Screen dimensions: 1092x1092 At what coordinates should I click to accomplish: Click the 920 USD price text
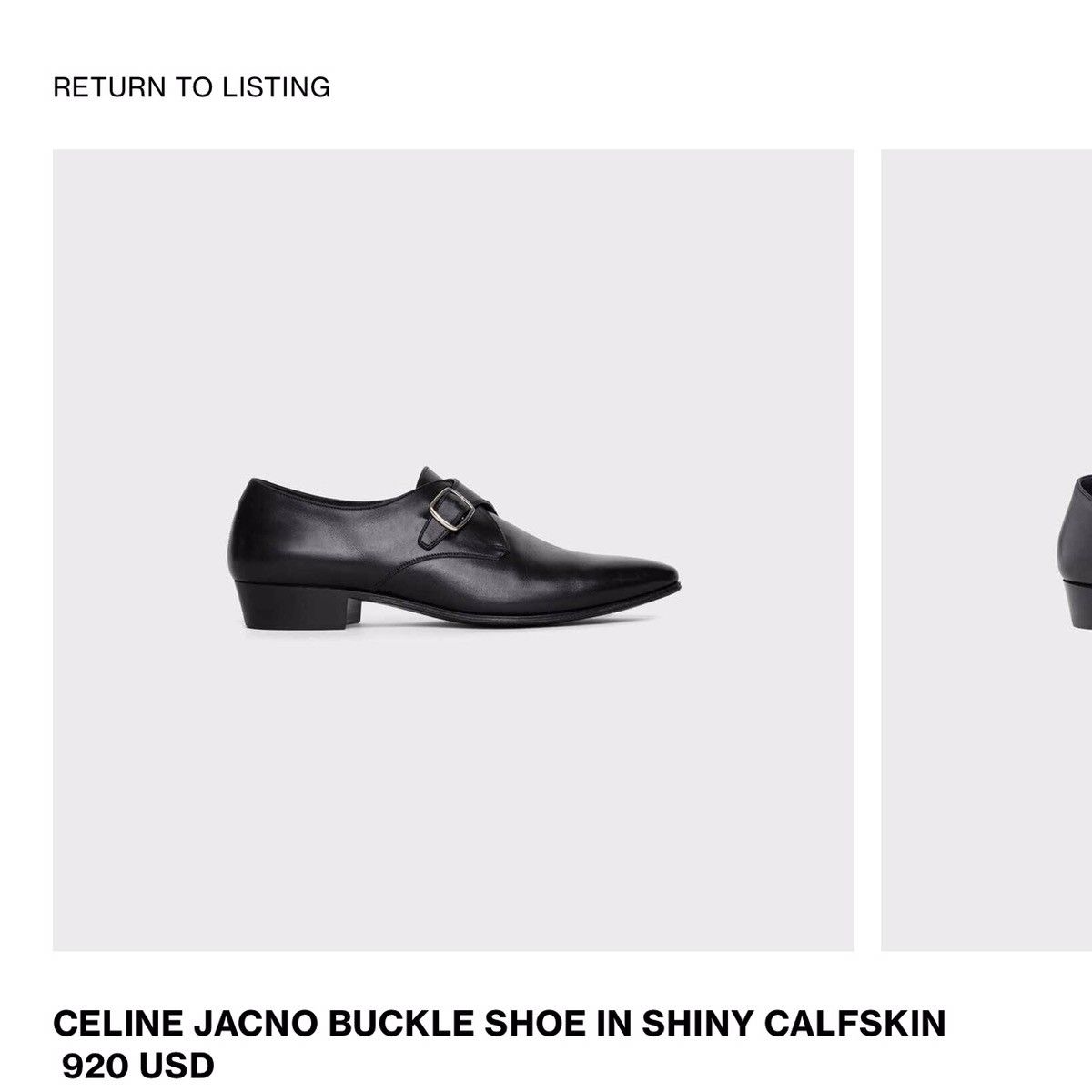(138, 1066)
